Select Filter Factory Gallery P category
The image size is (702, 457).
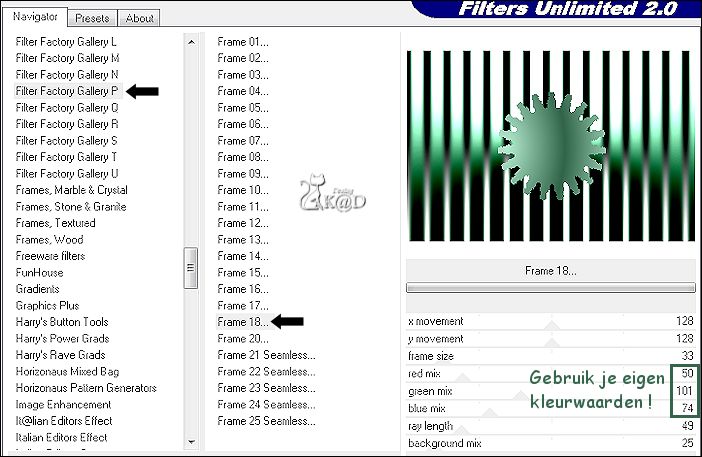coord(67,91)
